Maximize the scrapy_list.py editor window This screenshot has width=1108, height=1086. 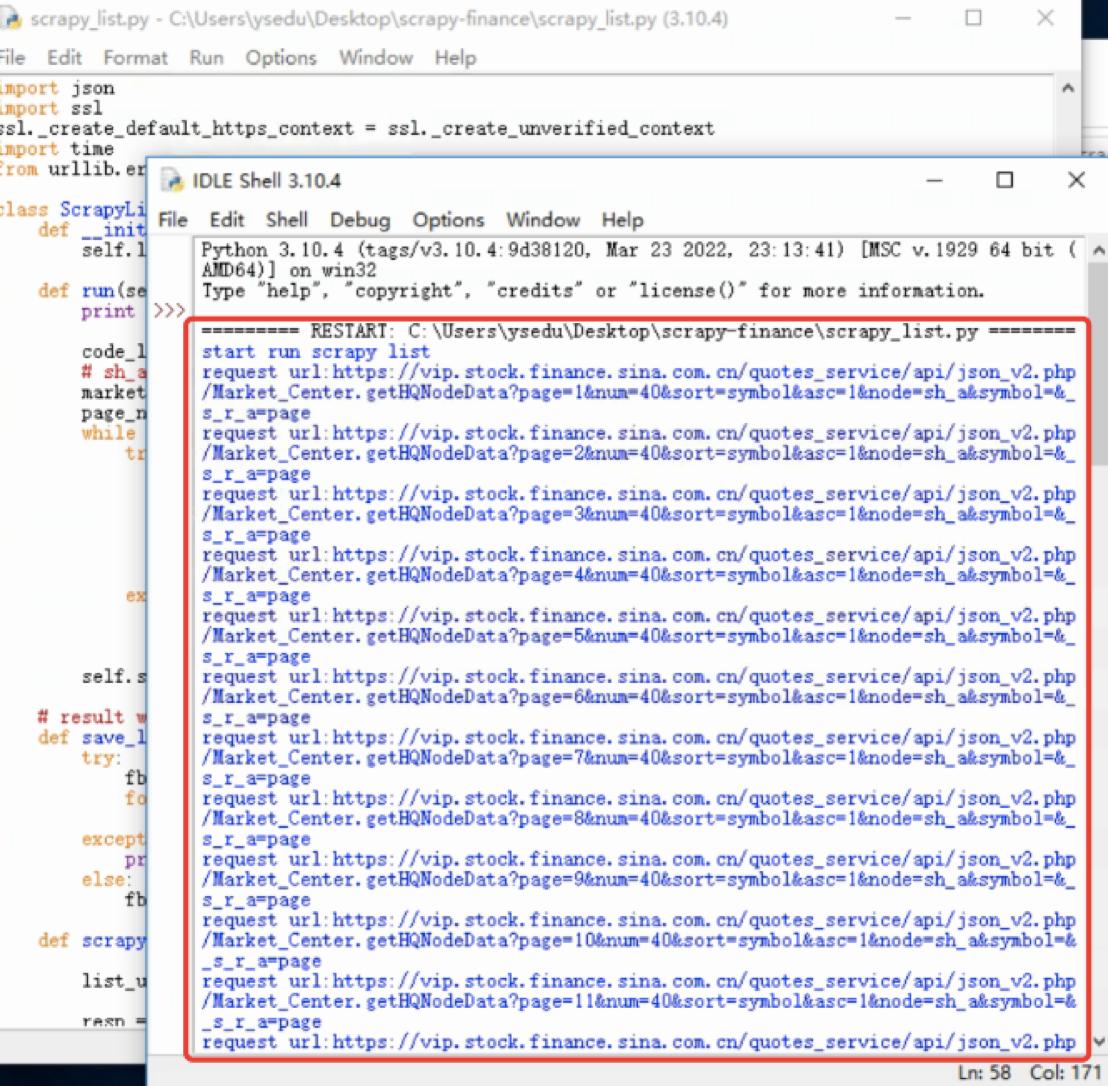974,18
